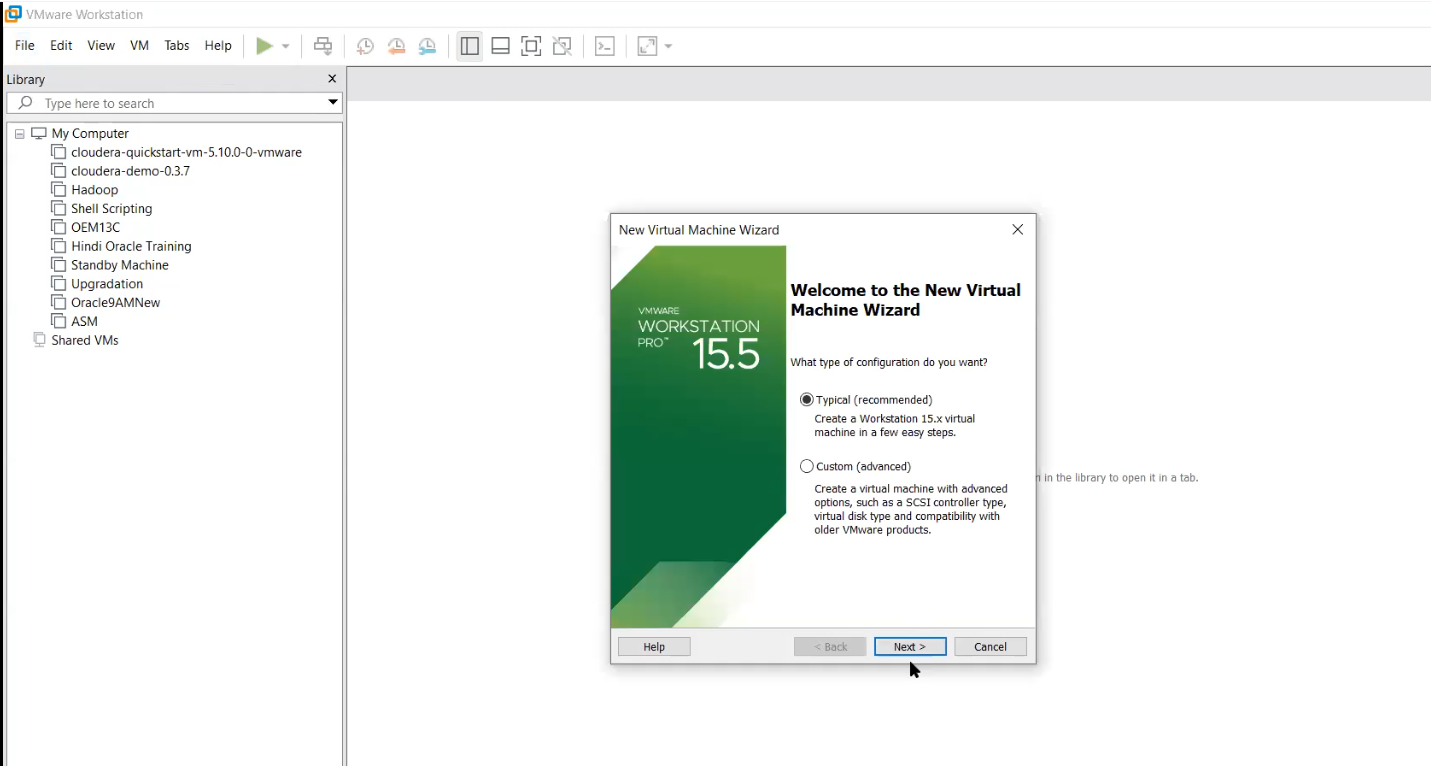Select the Shell Scripting virtual machine
The width and height of the screenshot is (1431, 766).
pos(111,209)
